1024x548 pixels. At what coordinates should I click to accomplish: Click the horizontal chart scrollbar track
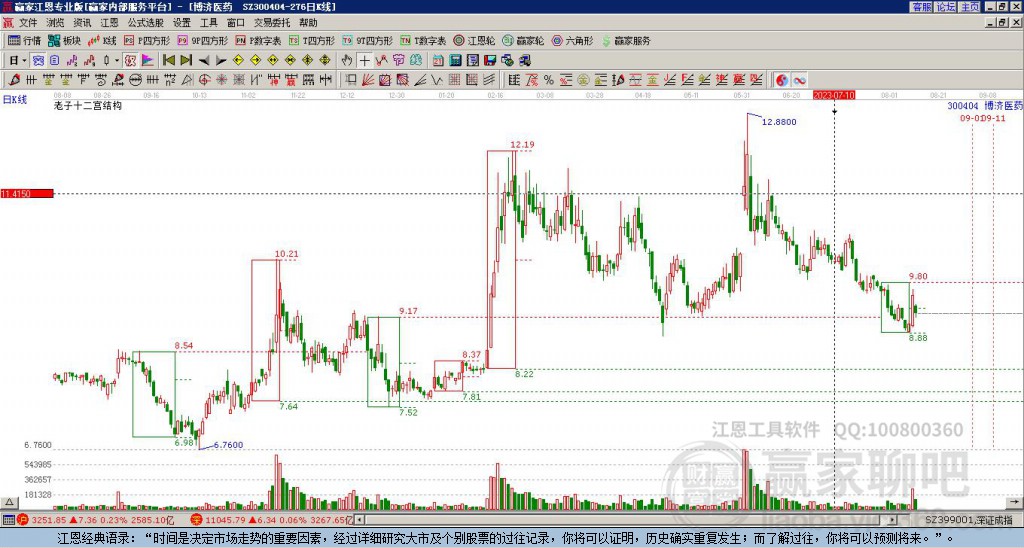(626, 520)
